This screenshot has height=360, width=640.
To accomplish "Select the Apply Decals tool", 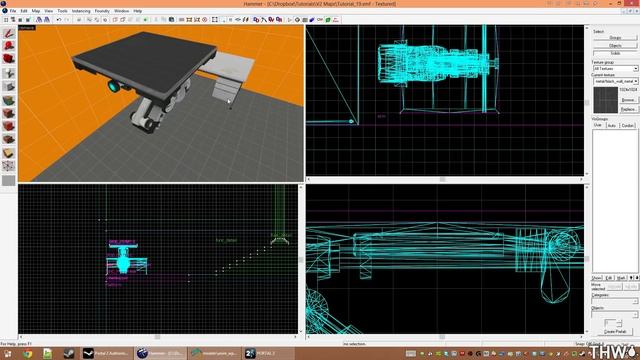I will pos(9,126).
